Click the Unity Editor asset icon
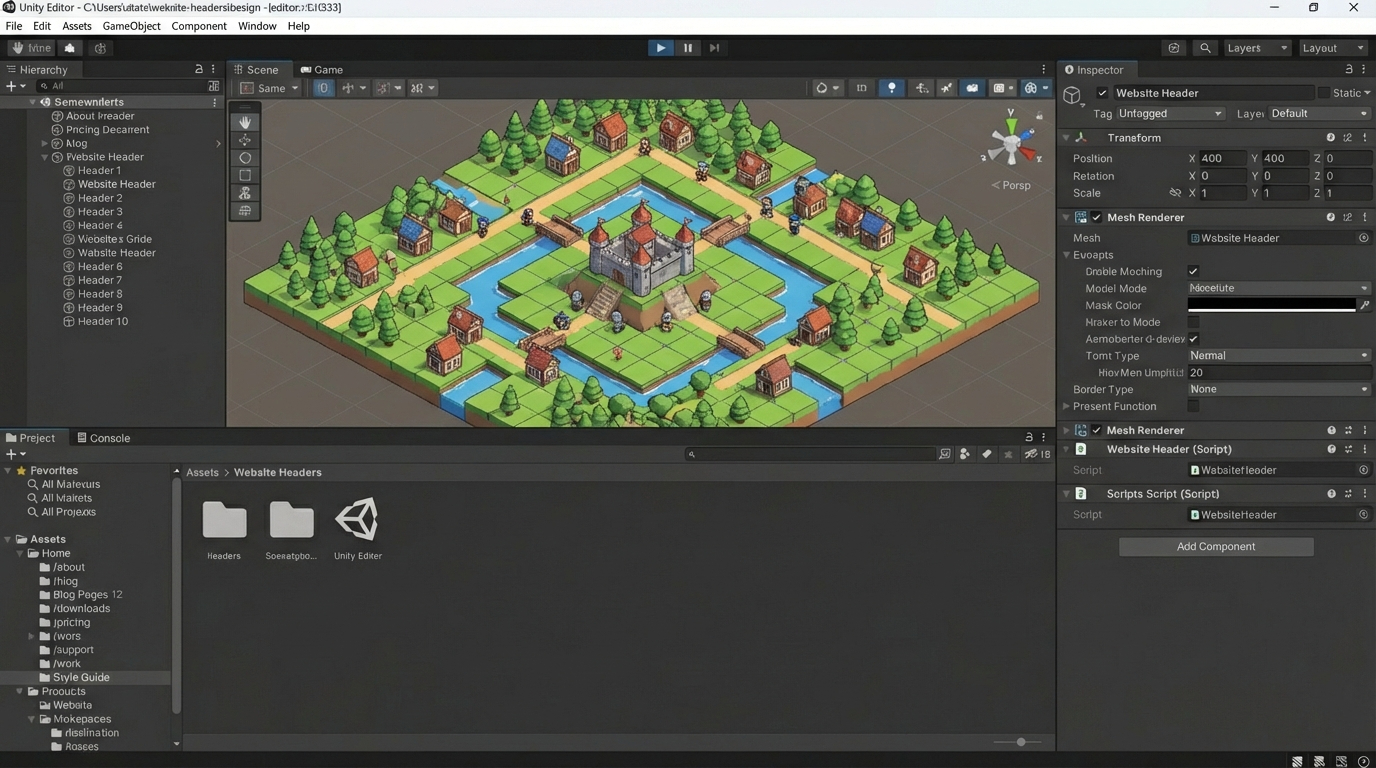 (x=357, y=520)
